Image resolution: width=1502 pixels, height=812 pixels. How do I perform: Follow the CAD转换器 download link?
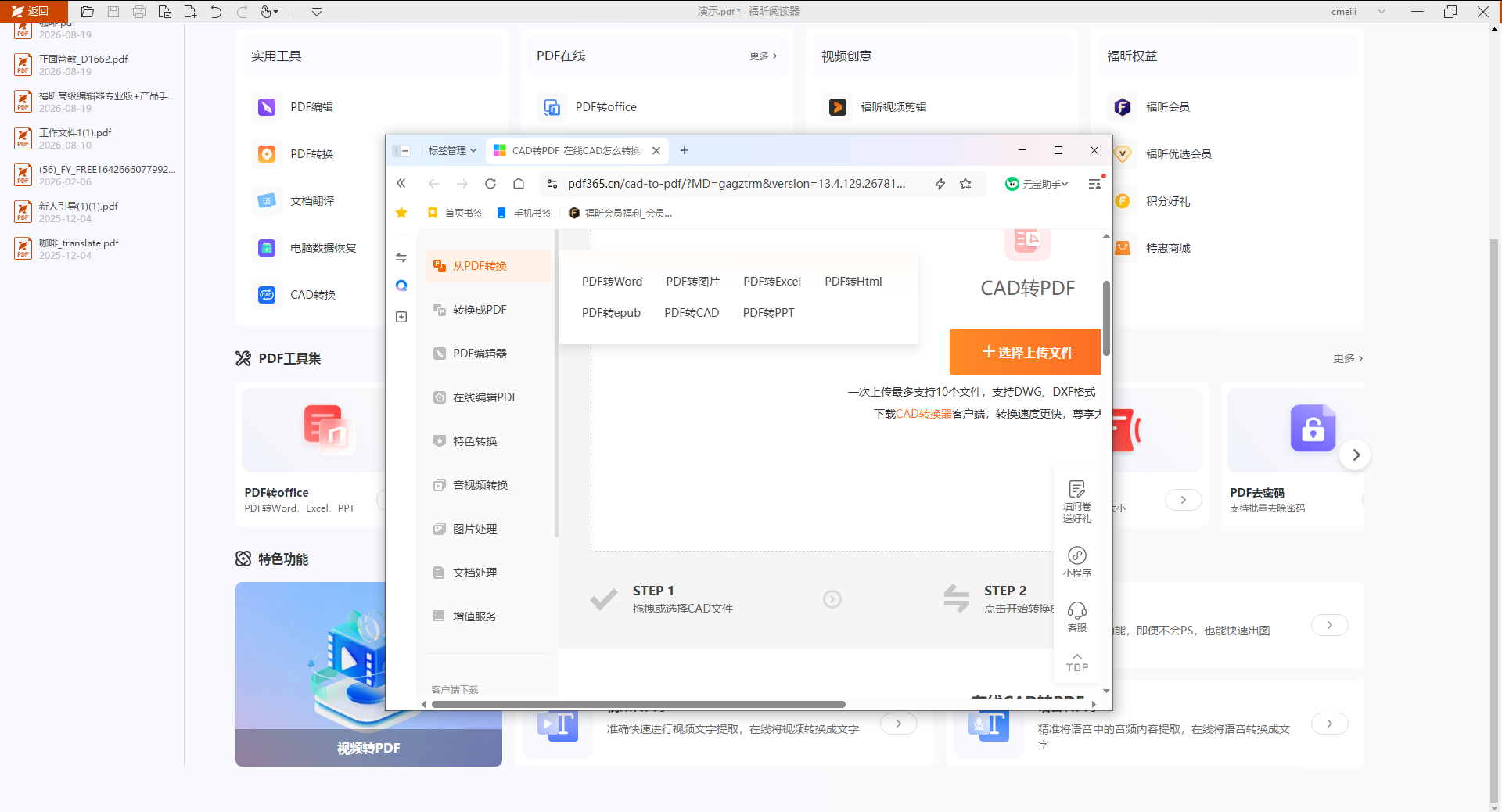click(x=924, y=414)
